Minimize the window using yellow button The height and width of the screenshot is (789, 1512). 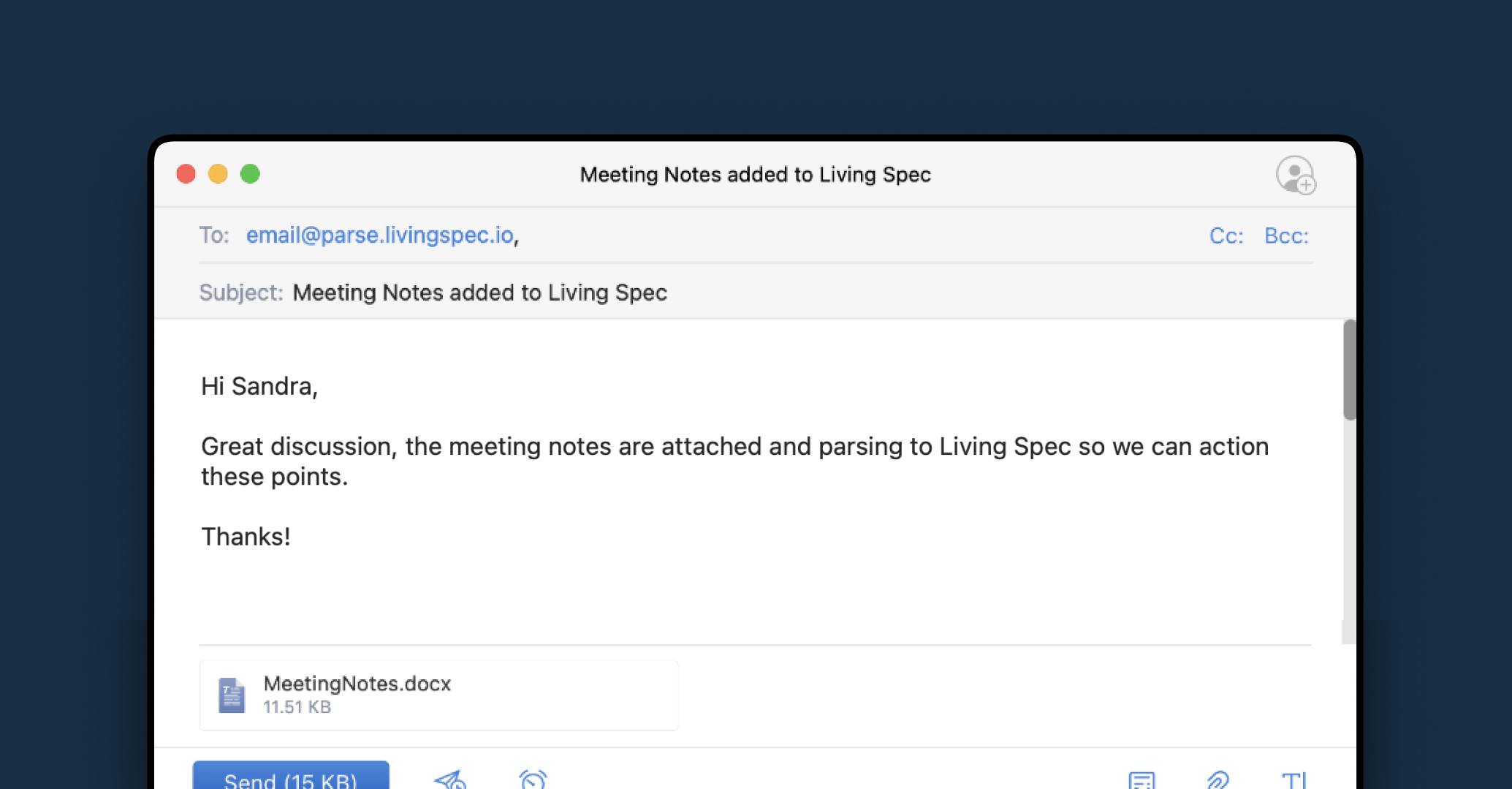218,174
